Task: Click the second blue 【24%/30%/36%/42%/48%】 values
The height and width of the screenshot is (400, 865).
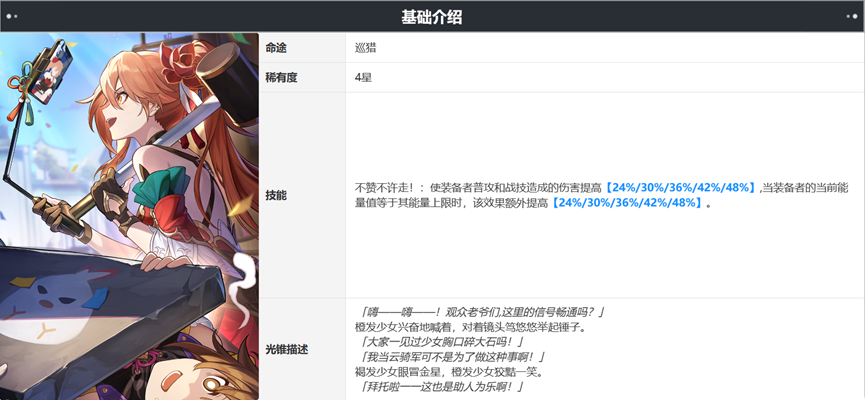Action: click(x=627, y=203)
